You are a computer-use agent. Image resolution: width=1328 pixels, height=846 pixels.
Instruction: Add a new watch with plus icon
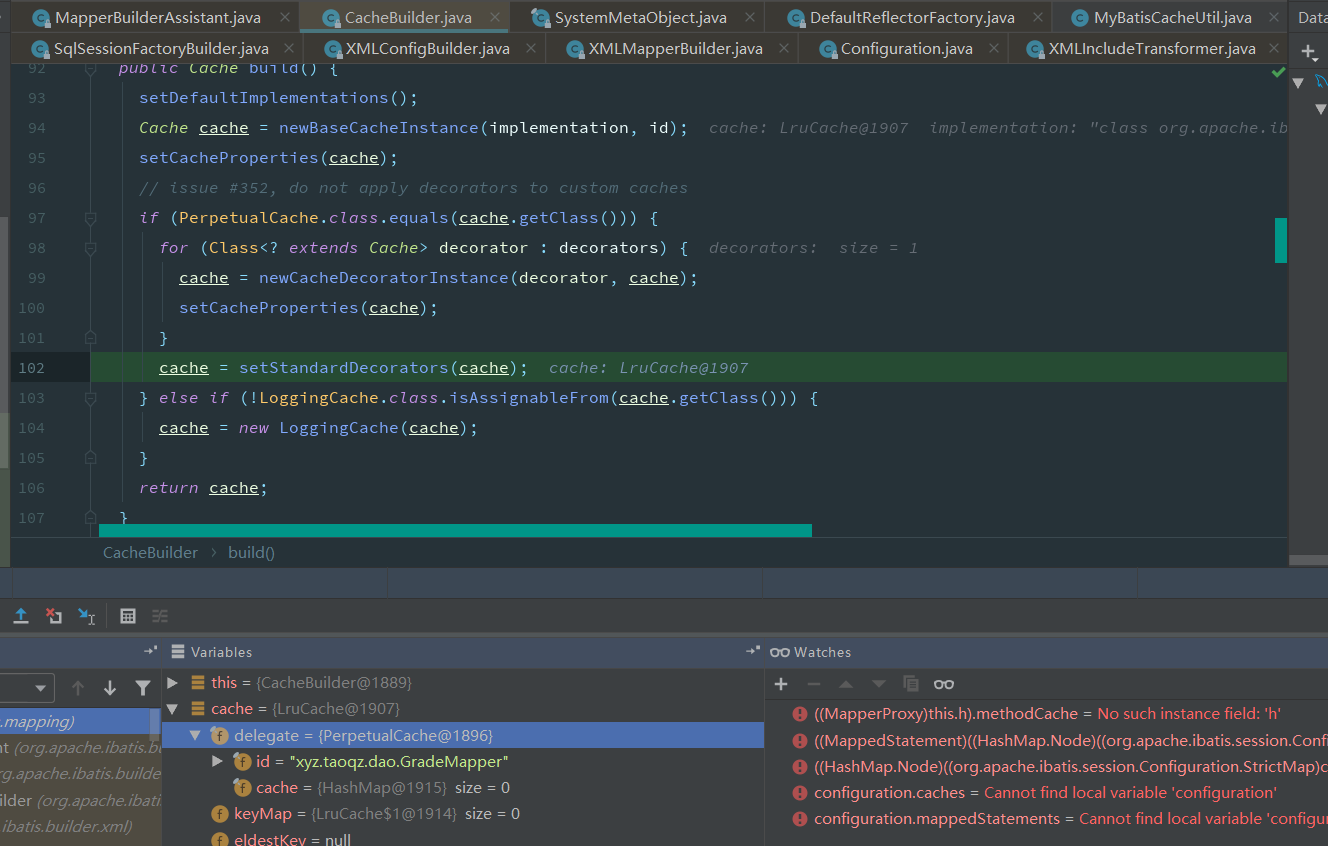tap(782, 684)
